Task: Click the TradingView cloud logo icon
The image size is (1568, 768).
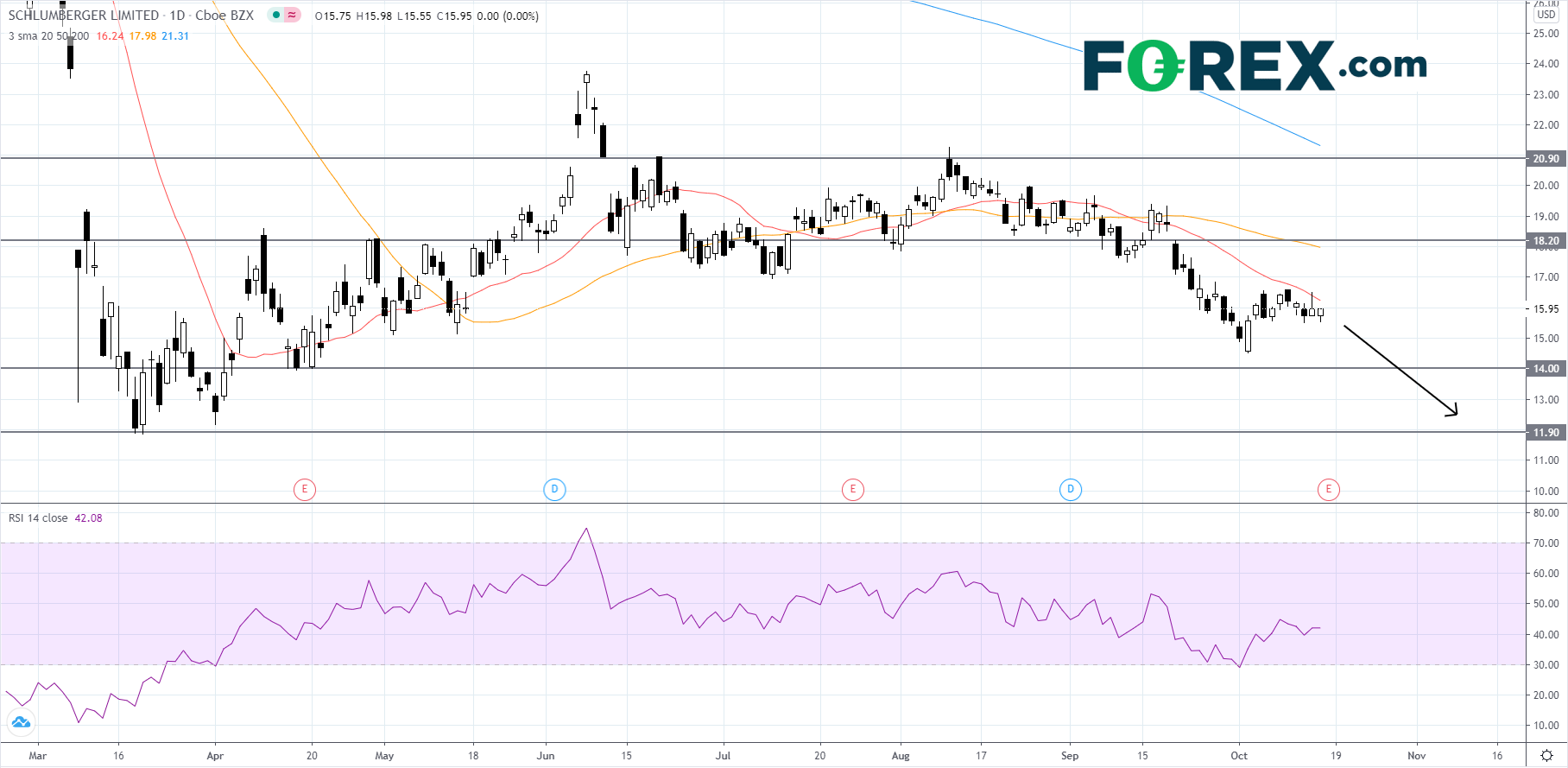Action: 20,722
